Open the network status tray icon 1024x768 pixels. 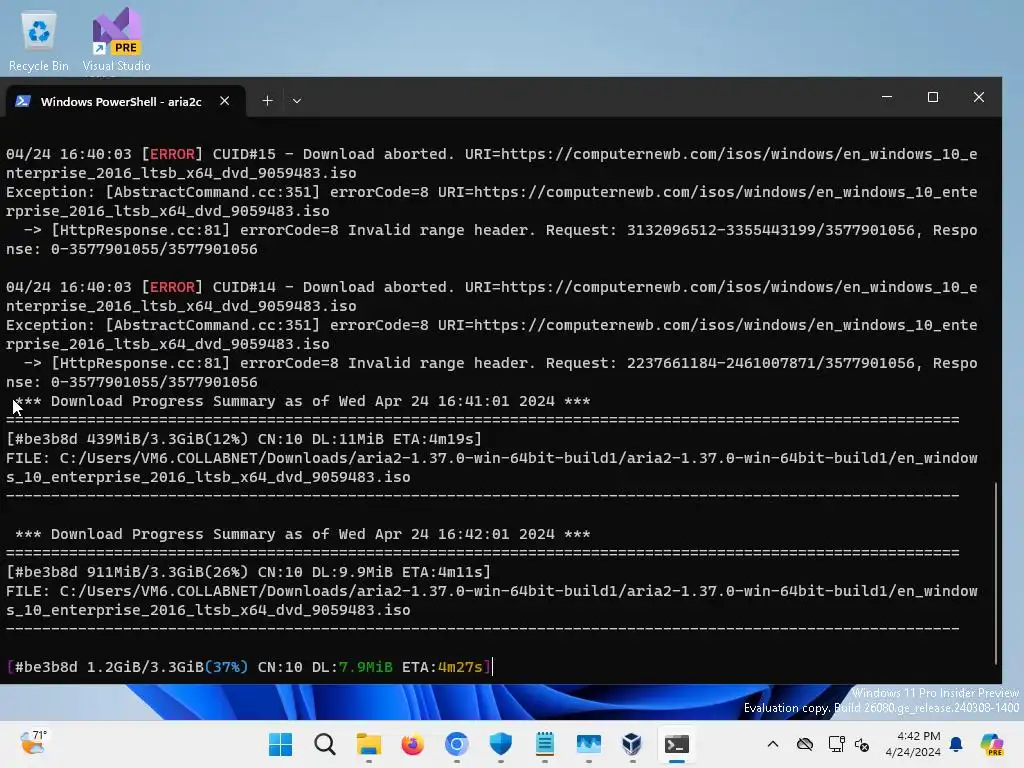[x=836, y=744]
